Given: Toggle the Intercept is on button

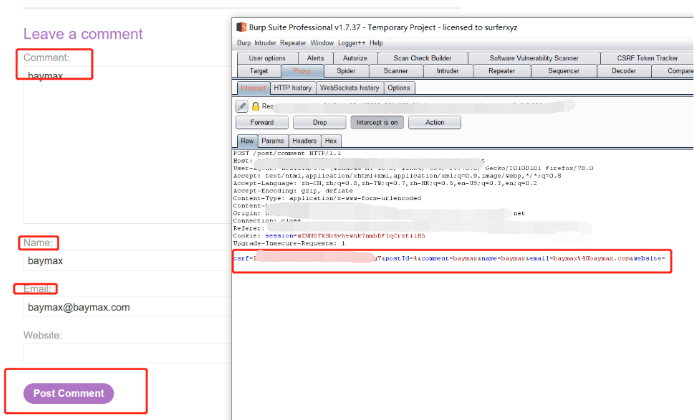Looking at the screenshot, I should (x=377, y=122).
